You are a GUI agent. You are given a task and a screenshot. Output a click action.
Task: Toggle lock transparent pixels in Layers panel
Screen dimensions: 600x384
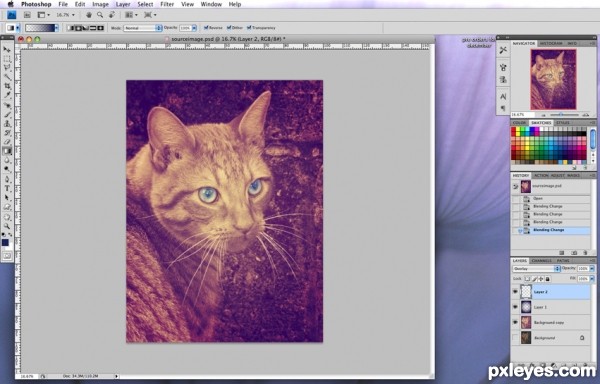(527, 279)
